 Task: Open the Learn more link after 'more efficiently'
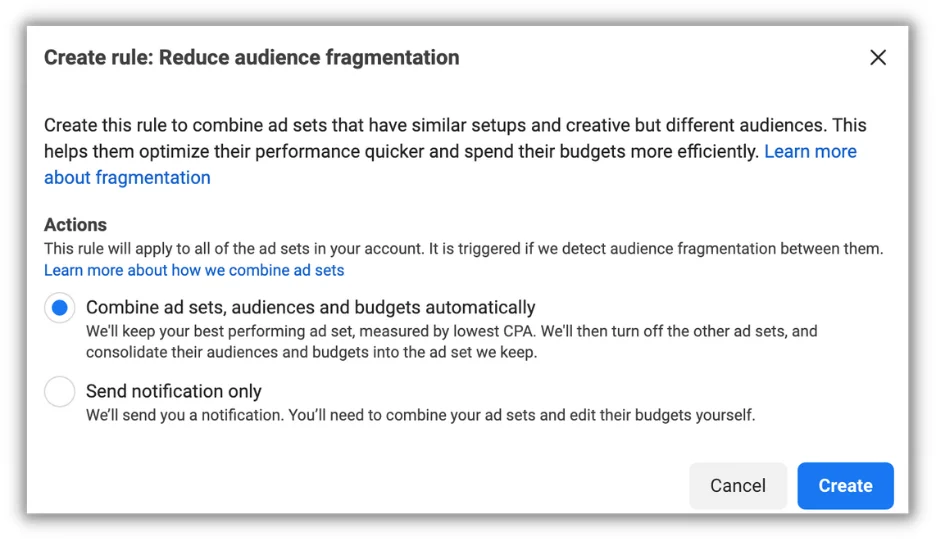[x=810, y=152]
